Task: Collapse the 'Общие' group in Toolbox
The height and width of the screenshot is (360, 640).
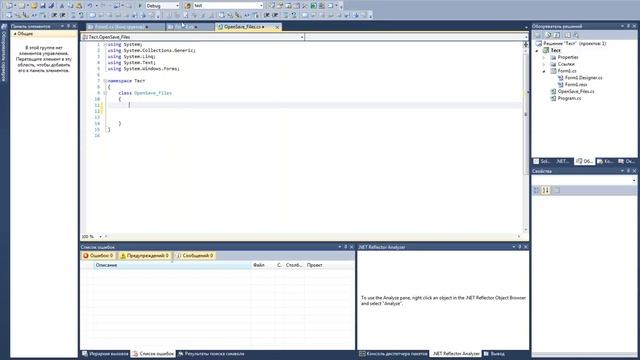Action: tap(15, 34)
